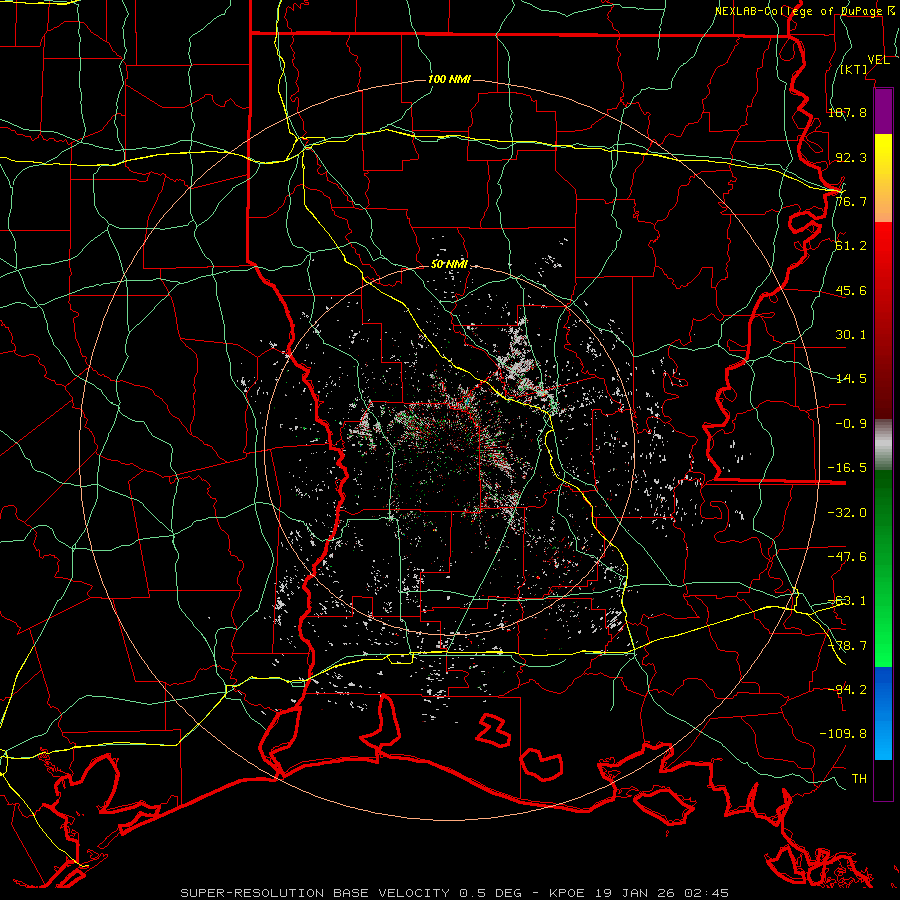Click the VEL legend title
Image resolution: width=900 pixels, height=900 pixels.
point(878,60)
